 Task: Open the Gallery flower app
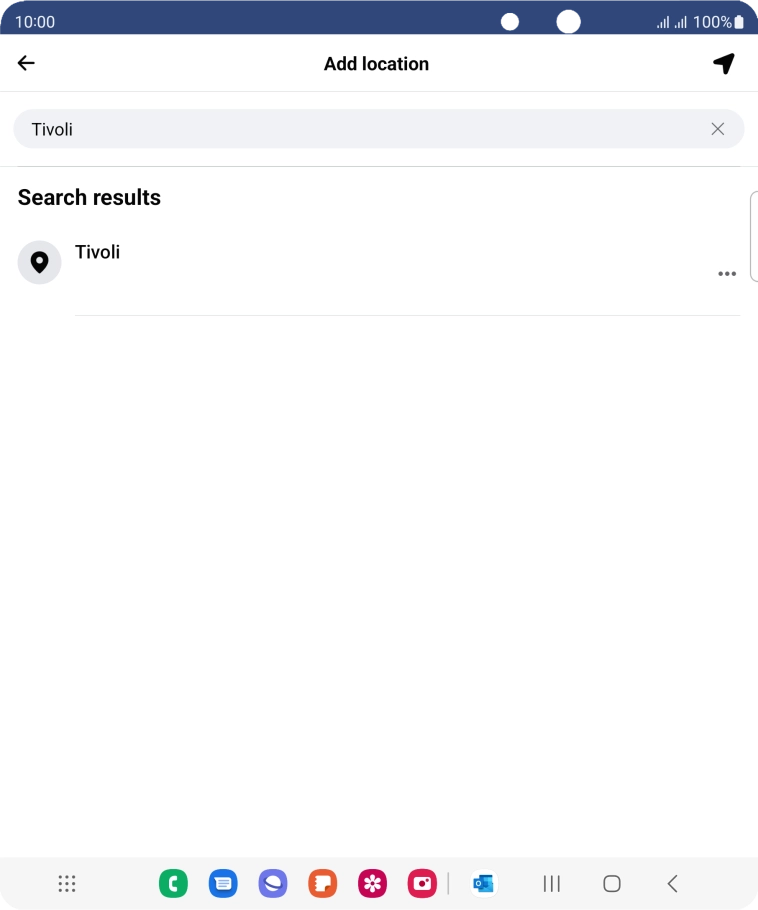373,884
